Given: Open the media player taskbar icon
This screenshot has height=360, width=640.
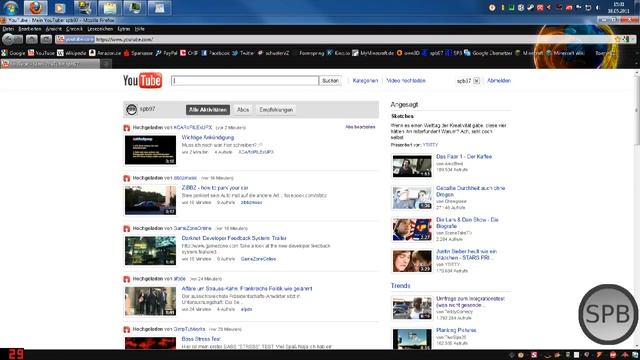Looking at the screenshot, I should 60,8.
